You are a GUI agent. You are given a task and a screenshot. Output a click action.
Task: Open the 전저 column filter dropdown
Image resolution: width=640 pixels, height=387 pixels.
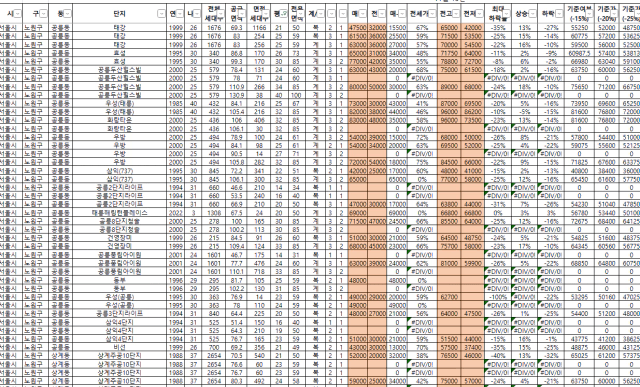click(x=479, y=14)
